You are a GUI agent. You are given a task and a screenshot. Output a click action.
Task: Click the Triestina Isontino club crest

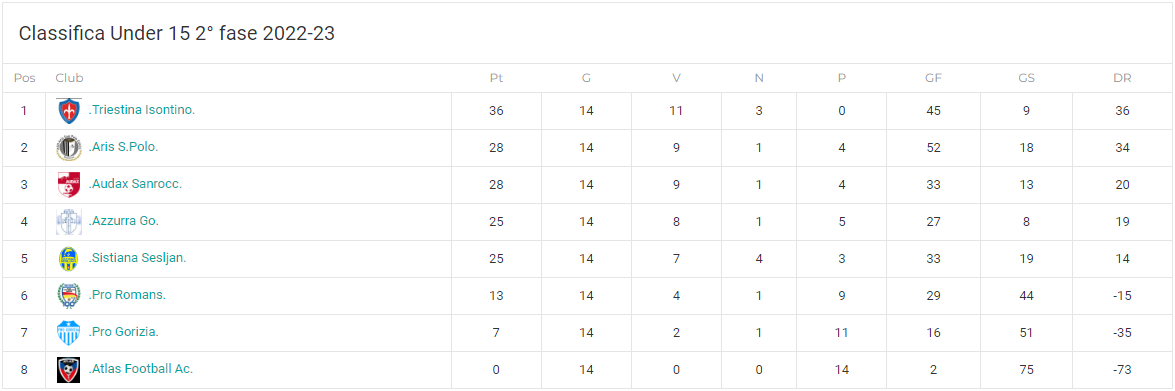coord(68,111)
